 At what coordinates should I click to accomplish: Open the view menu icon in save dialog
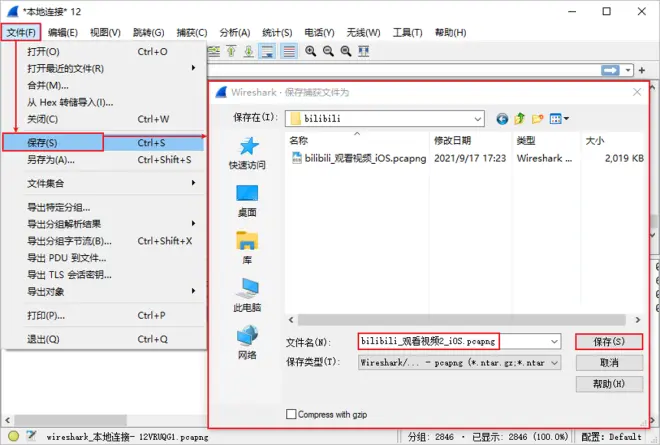tap(559, 119)
